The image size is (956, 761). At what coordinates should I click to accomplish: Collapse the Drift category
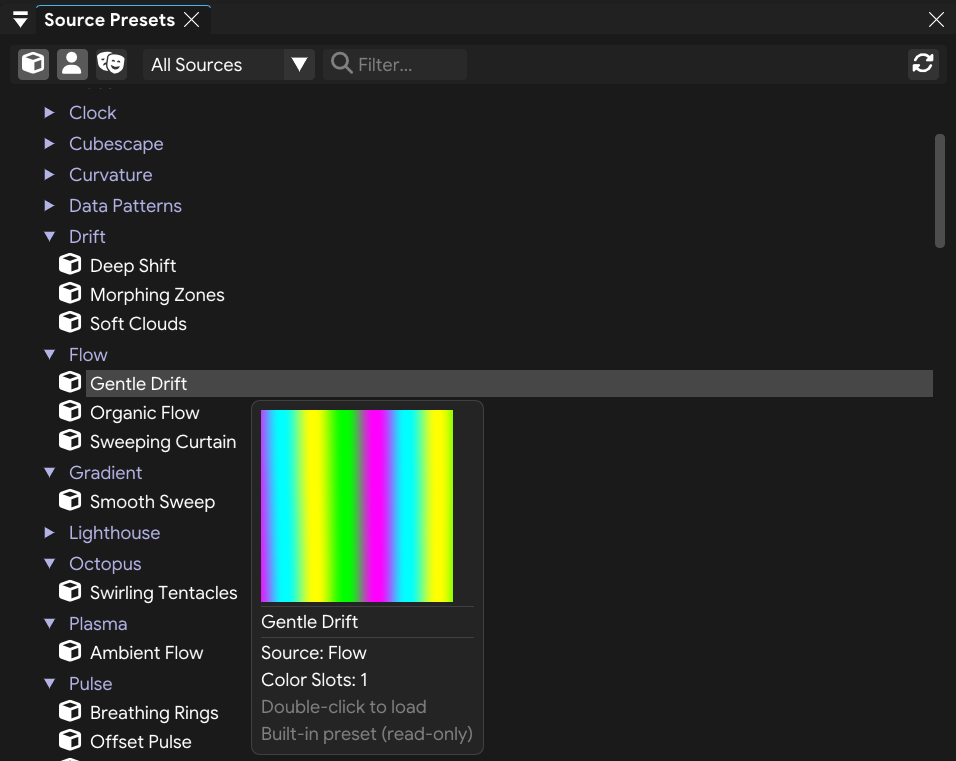49,237
